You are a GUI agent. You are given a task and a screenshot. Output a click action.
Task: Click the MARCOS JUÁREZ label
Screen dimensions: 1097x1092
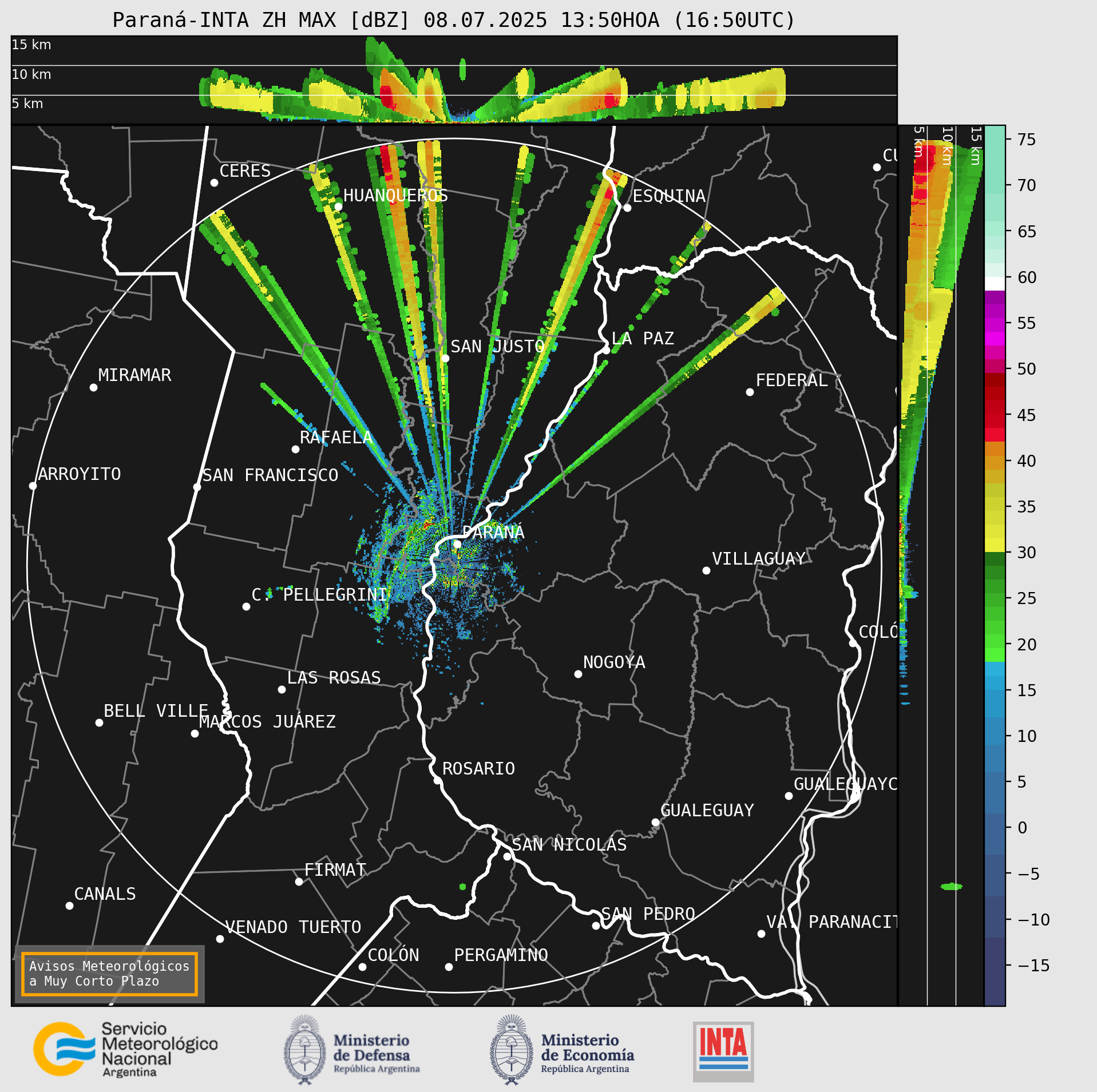pos(267,721)
